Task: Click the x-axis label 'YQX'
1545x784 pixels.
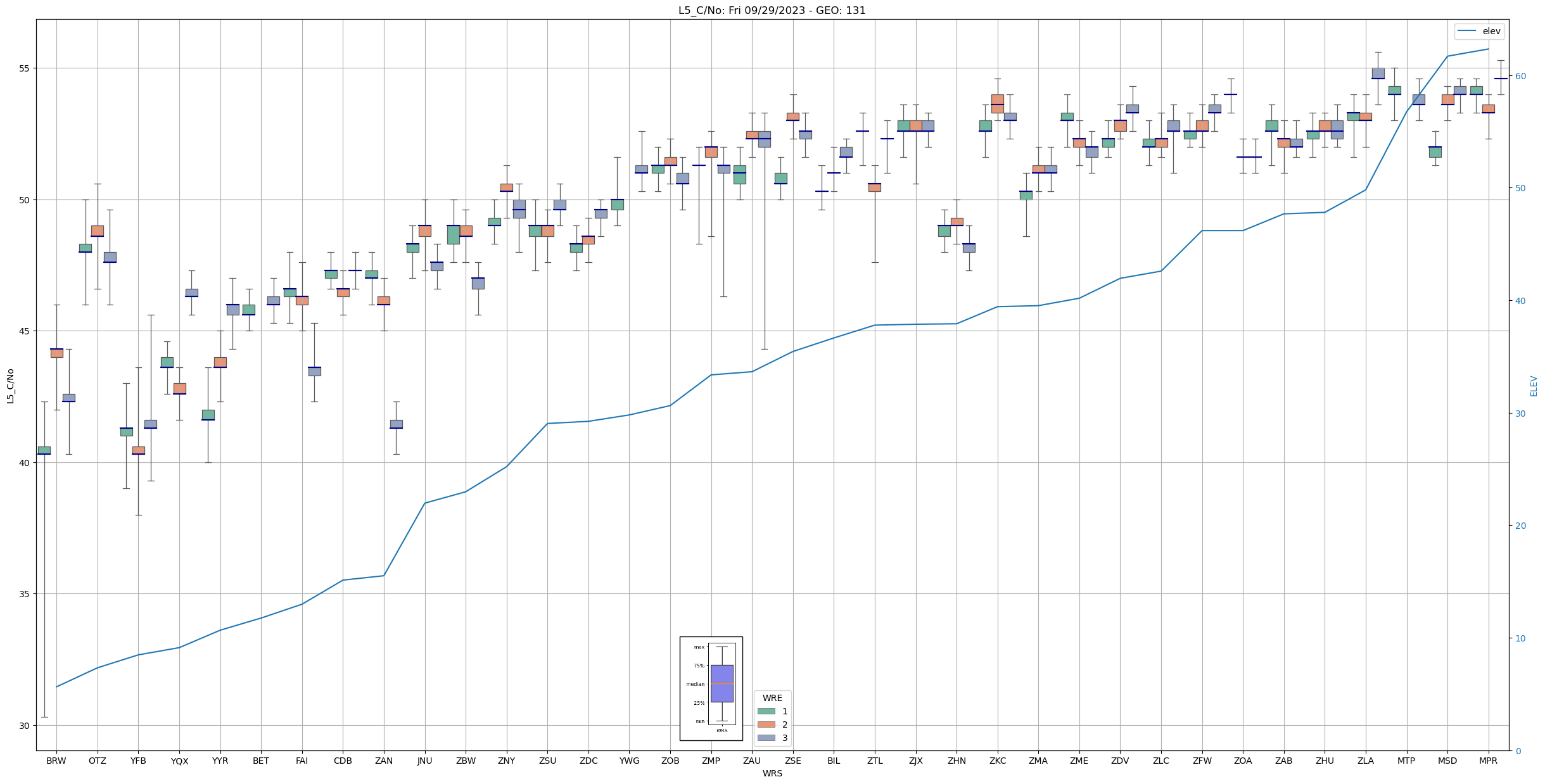Action: tap(179, 761)
